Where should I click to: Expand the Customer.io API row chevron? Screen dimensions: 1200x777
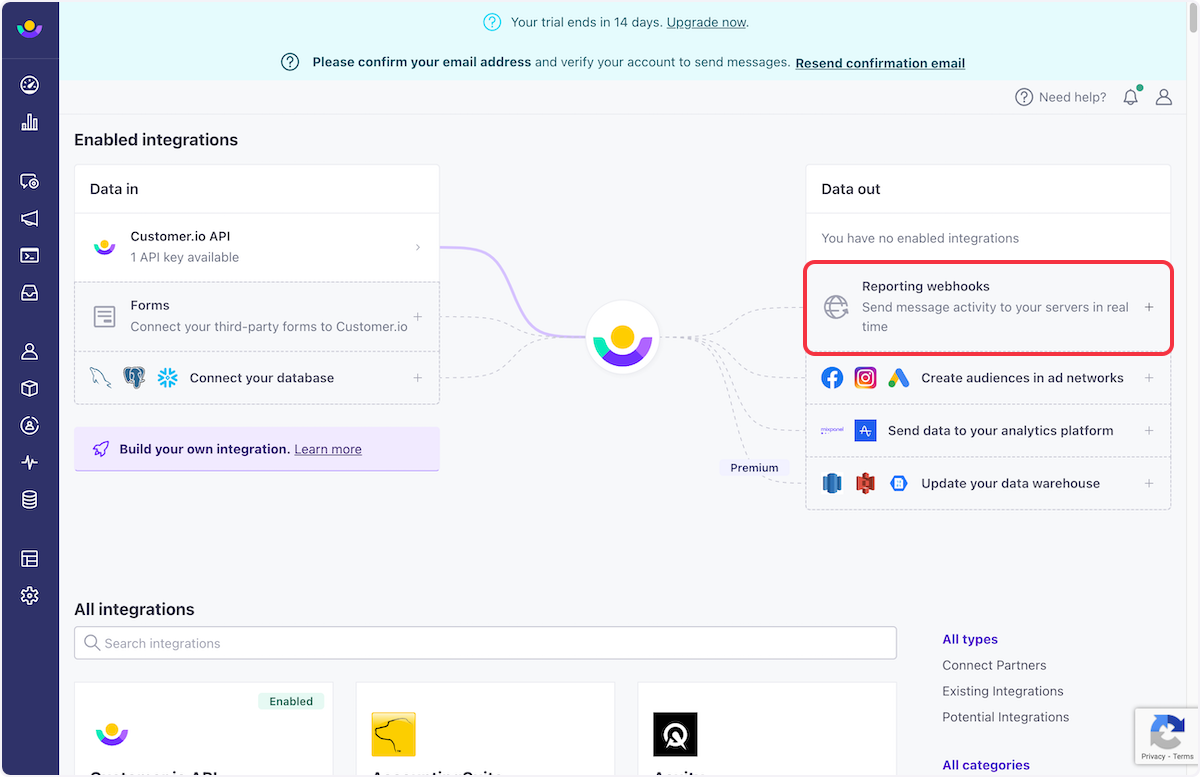(x=418, y=247)
